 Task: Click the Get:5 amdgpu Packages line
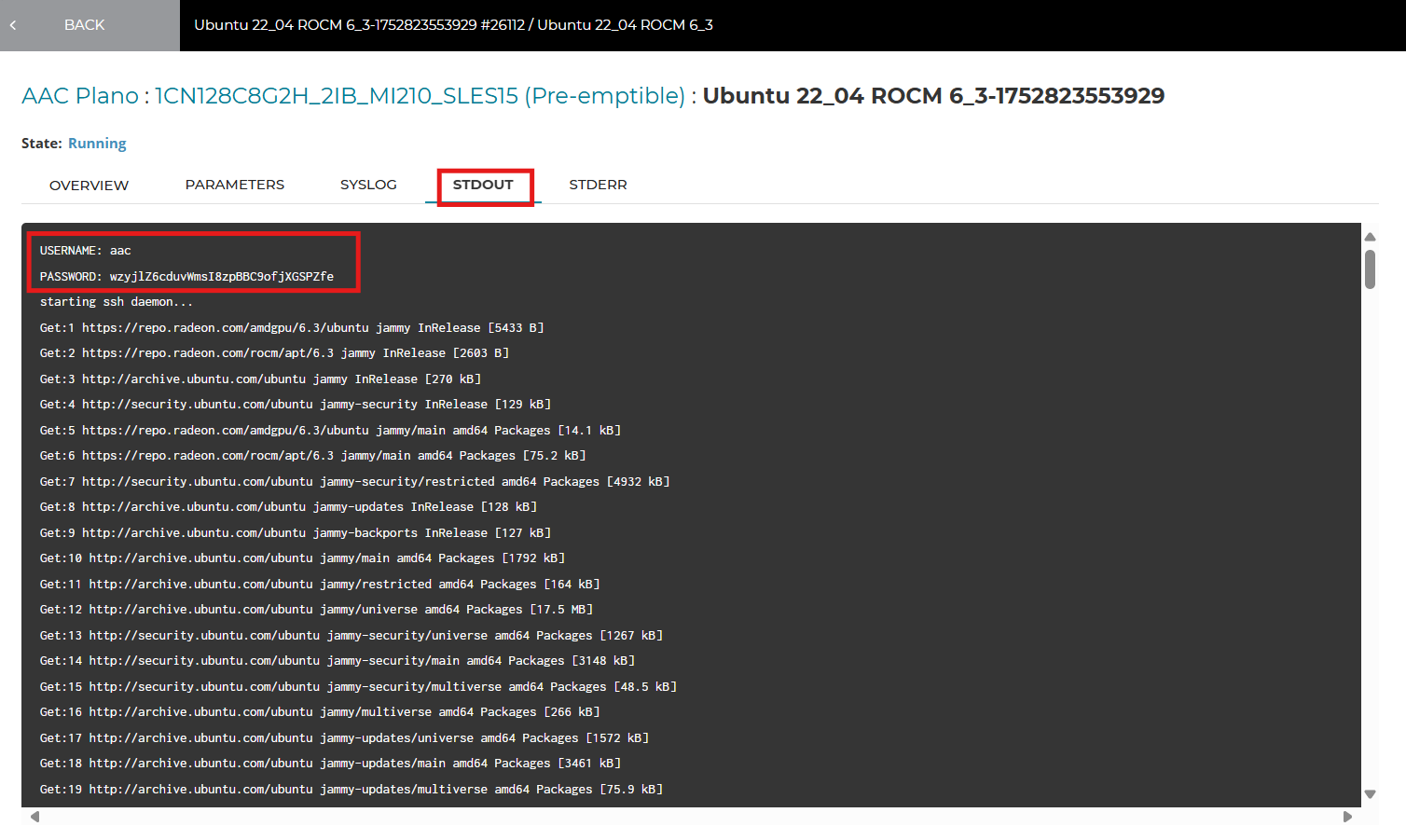coord(330,431)
